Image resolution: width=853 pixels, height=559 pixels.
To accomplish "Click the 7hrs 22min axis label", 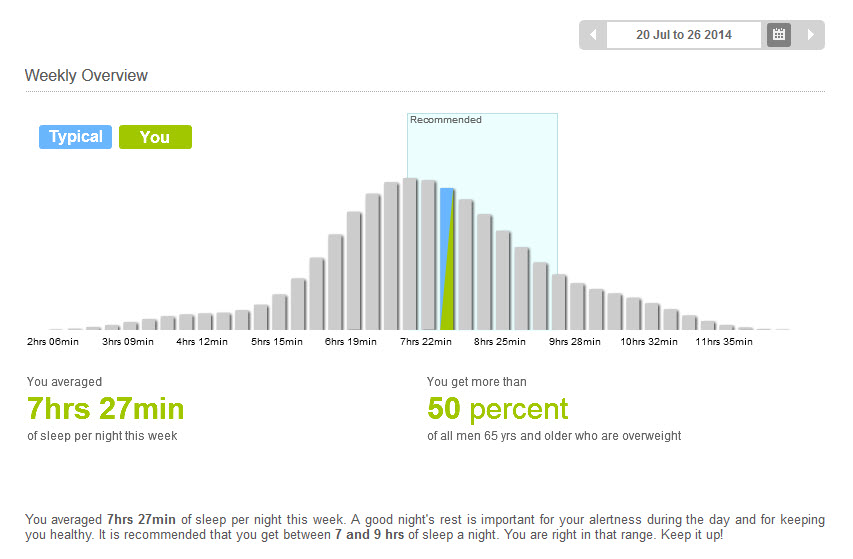I will click(x=426, y=341).
